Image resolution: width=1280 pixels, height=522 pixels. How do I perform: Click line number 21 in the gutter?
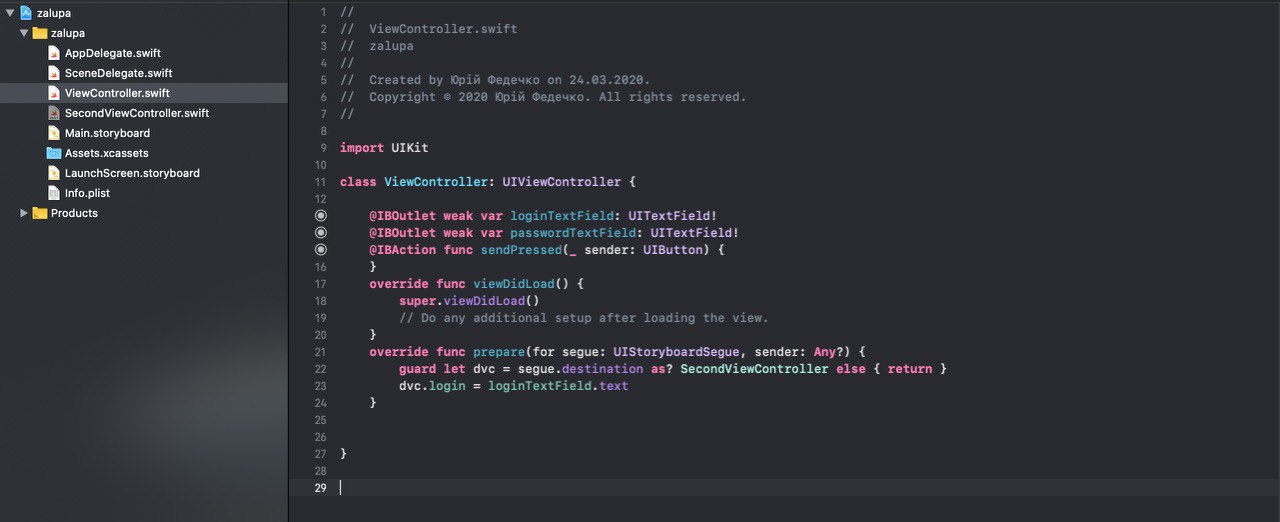pos(320,352)
